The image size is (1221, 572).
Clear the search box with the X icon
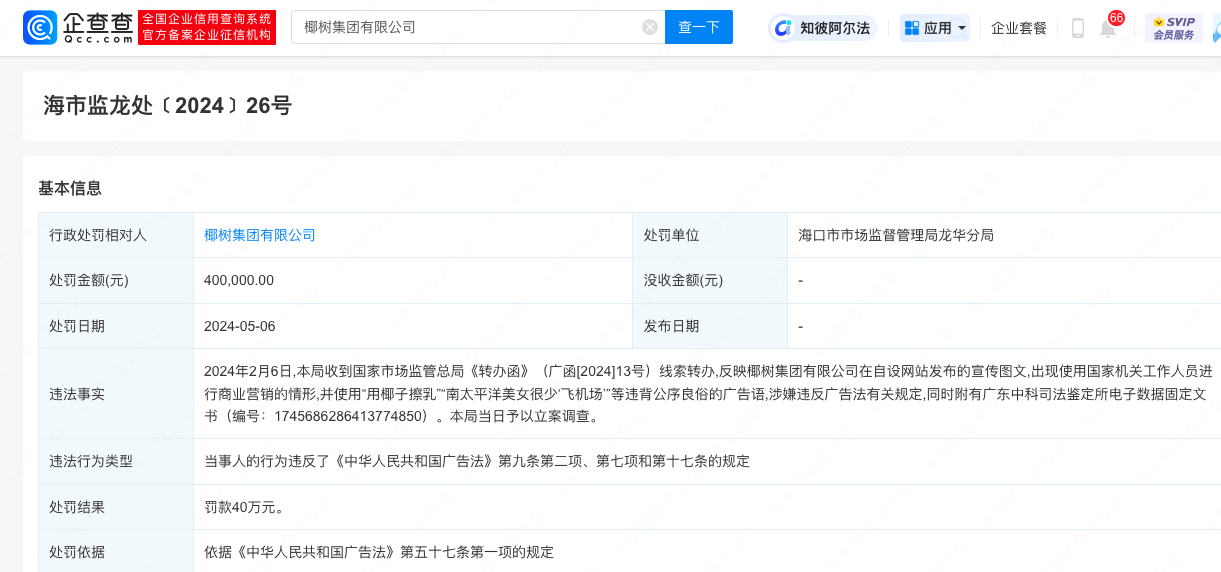tap(650, 27)
